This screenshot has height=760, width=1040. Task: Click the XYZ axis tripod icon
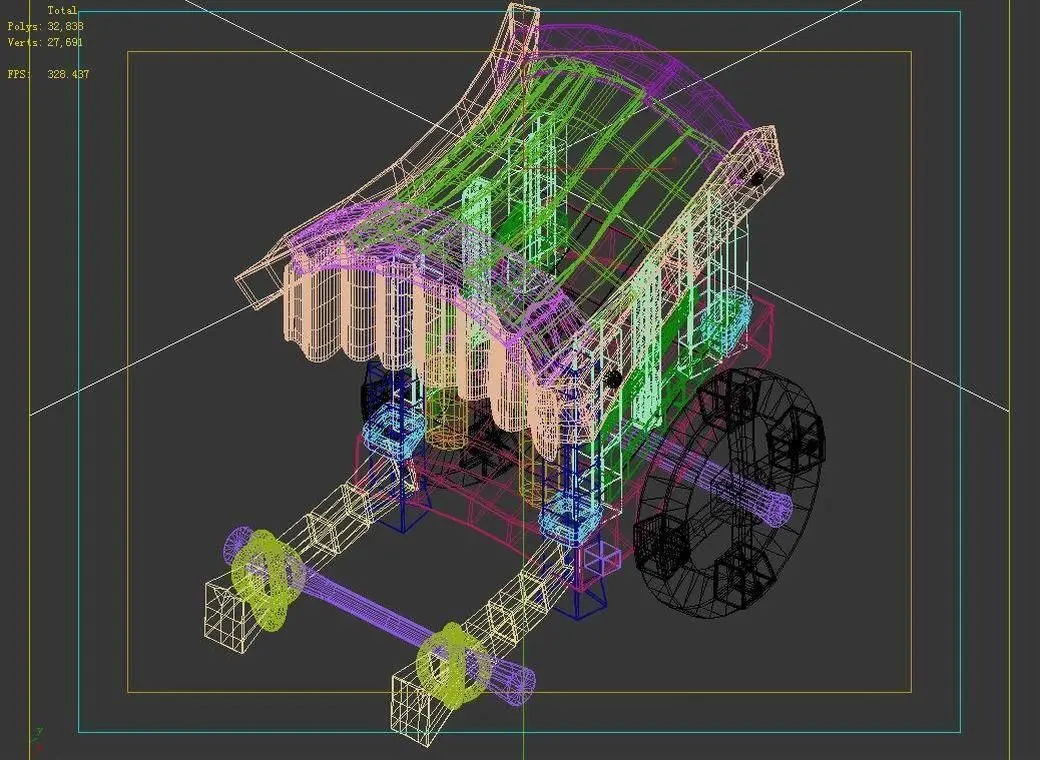[x=37, y=737]
